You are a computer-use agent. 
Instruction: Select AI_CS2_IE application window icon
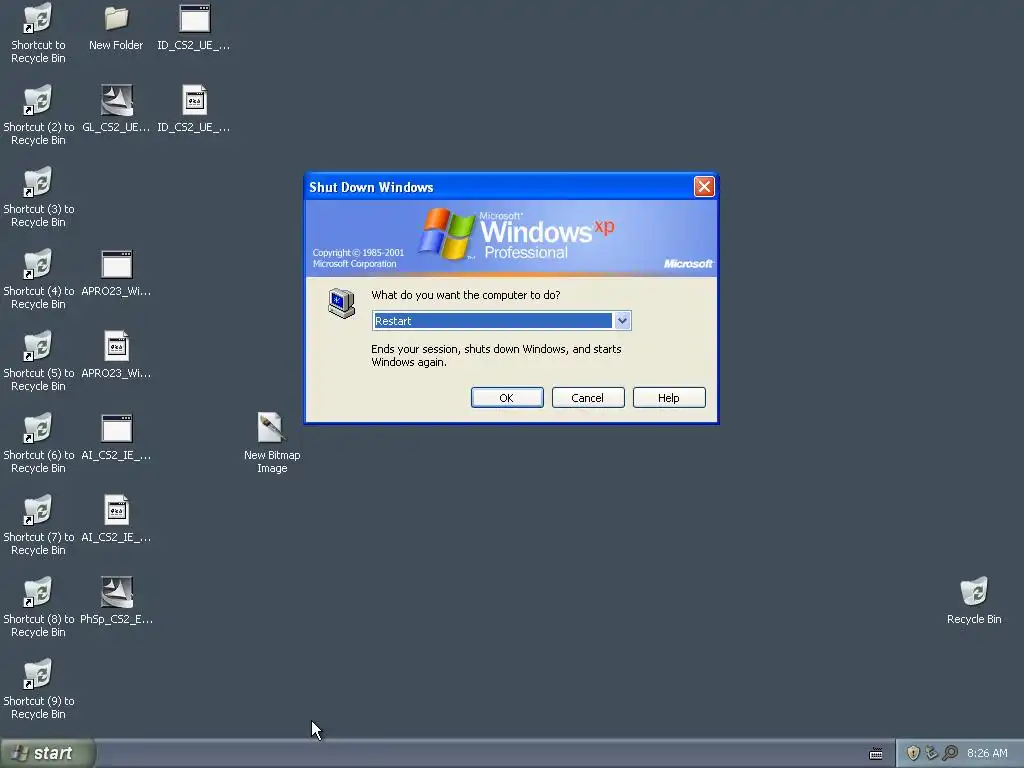pyautogui.click(x=116, y=437)
